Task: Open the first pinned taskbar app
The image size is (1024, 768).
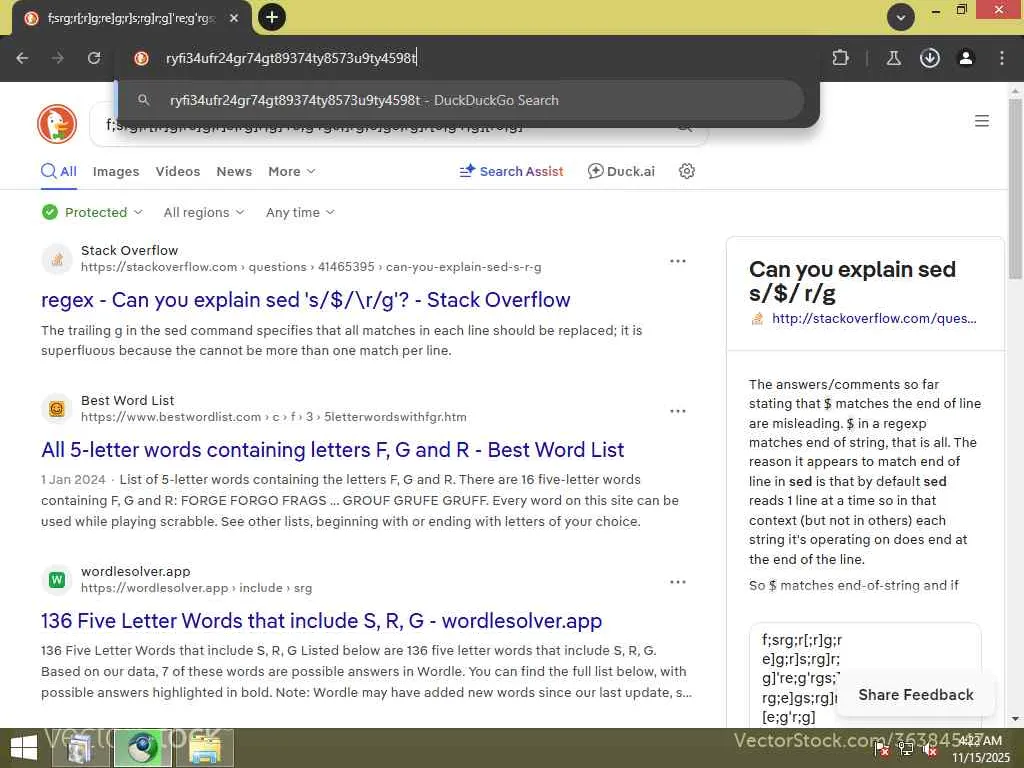Action: click(80, 748)
